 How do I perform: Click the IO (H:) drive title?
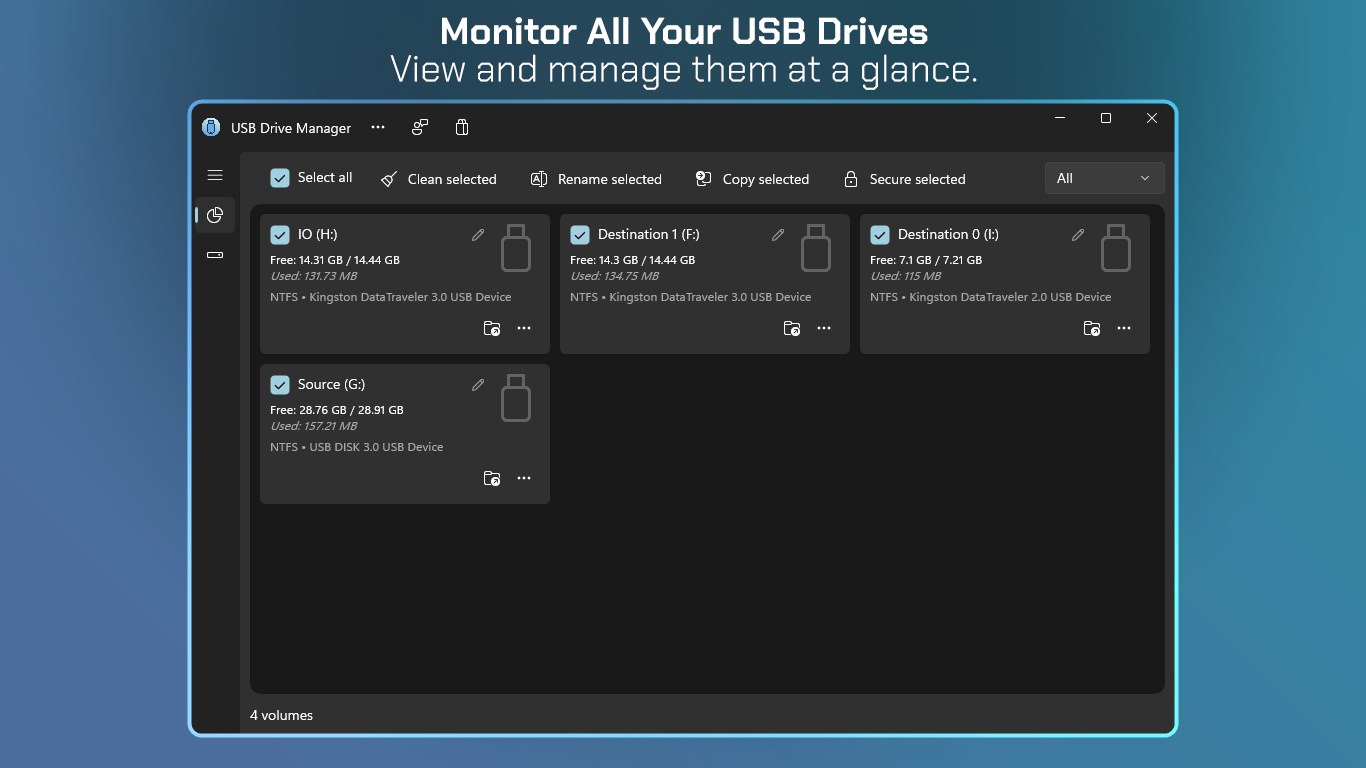click(318, 235)
